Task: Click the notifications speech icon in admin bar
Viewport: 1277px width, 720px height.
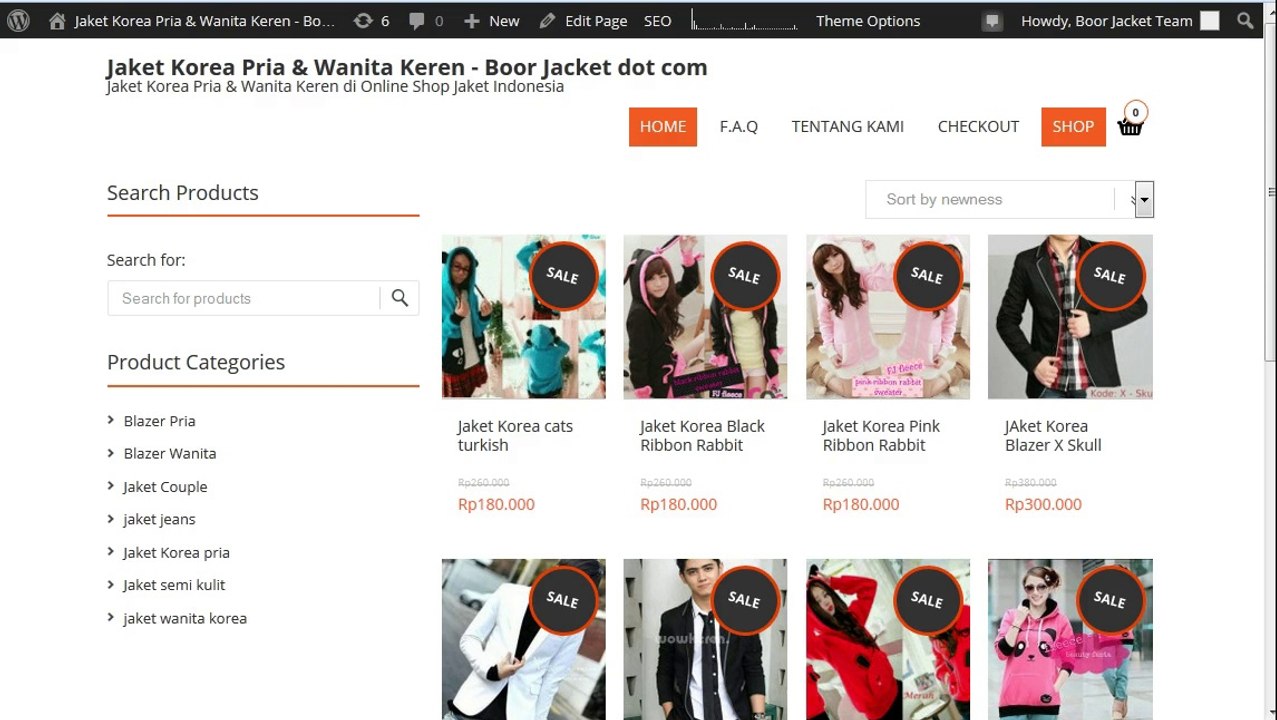Action: click(992, 21)
